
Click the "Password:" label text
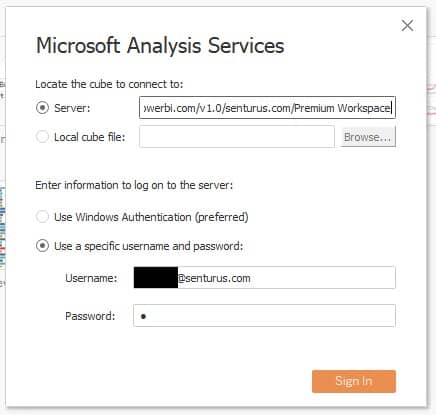90,316
